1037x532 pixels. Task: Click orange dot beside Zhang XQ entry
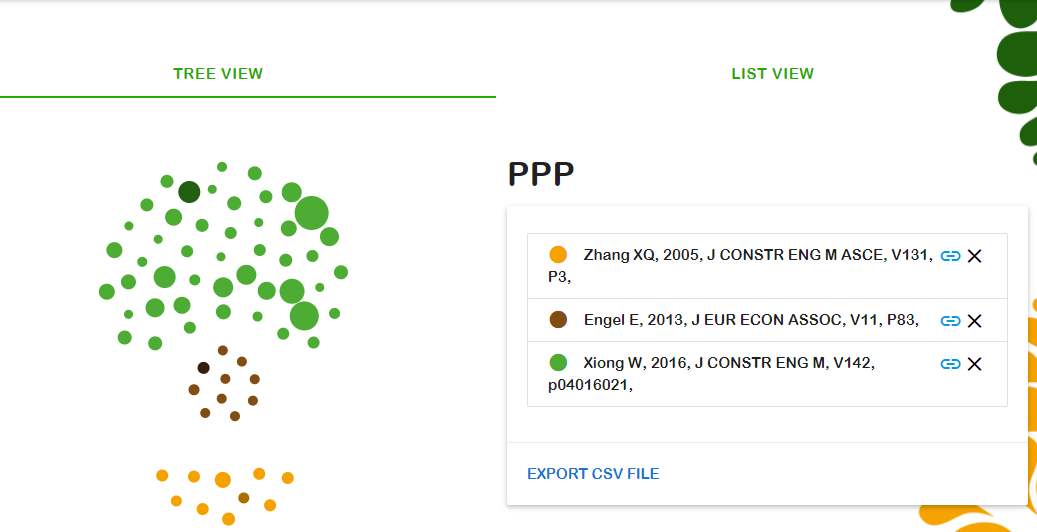click(558, 255)
